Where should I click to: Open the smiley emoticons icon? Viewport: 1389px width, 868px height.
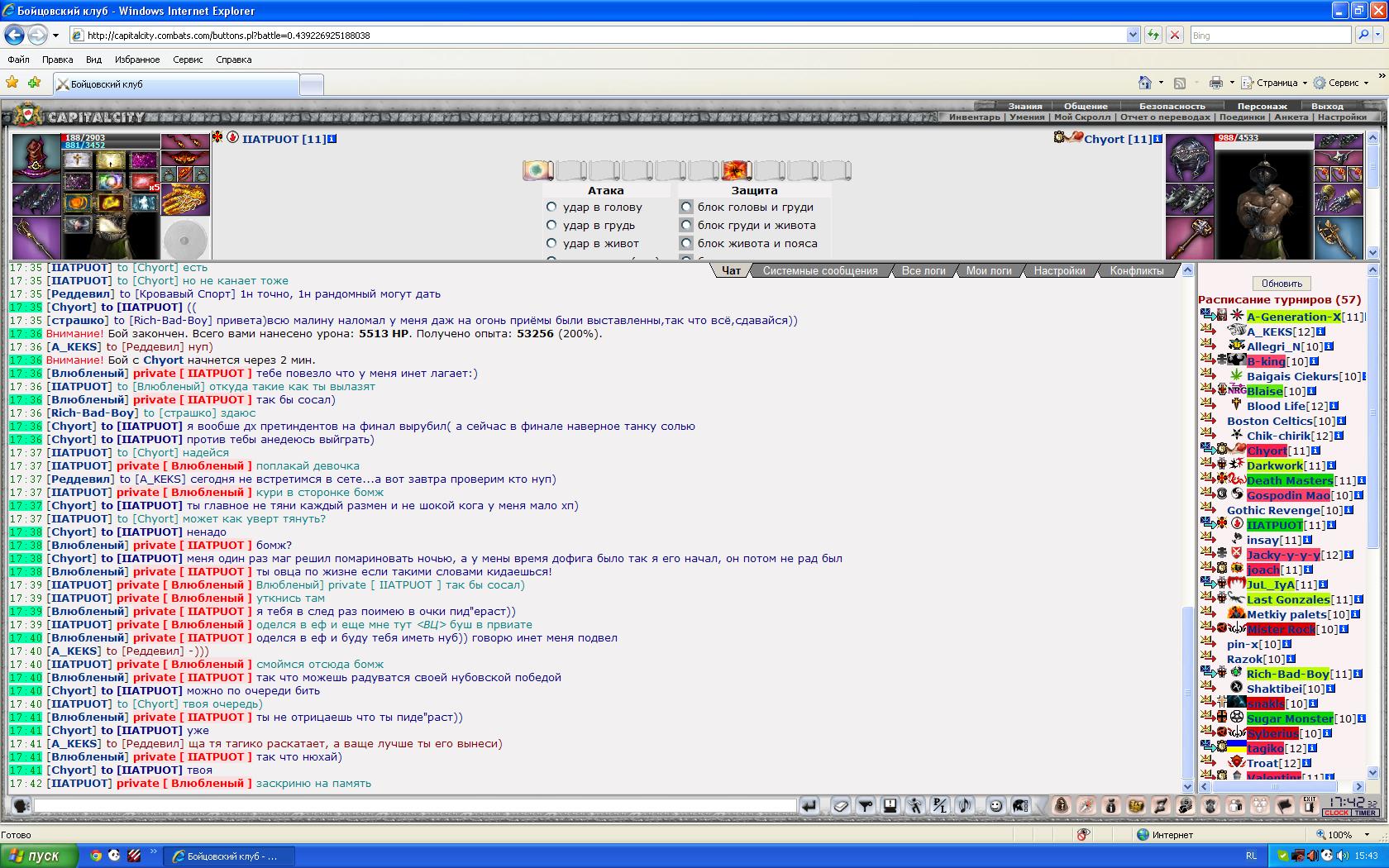coord(996,805)
